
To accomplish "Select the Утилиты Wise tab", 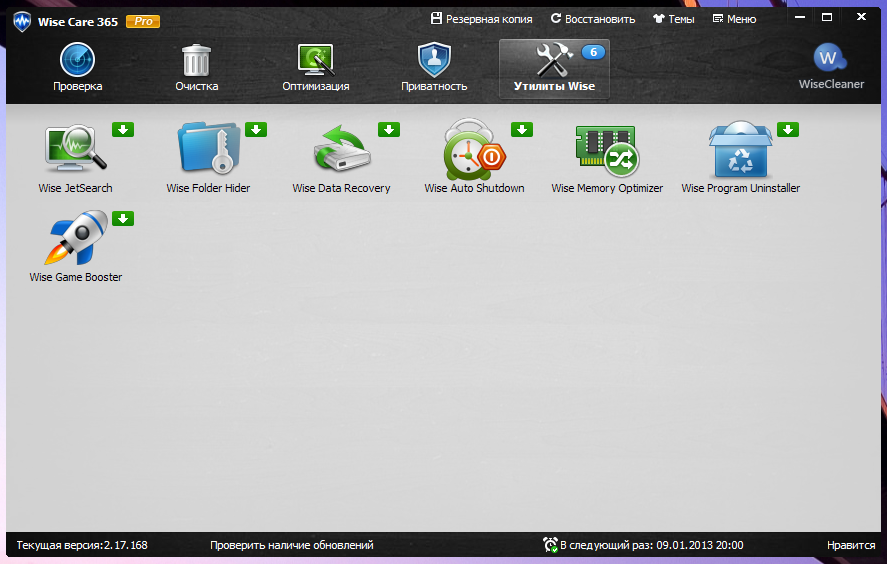I will (x=554, y=69).
